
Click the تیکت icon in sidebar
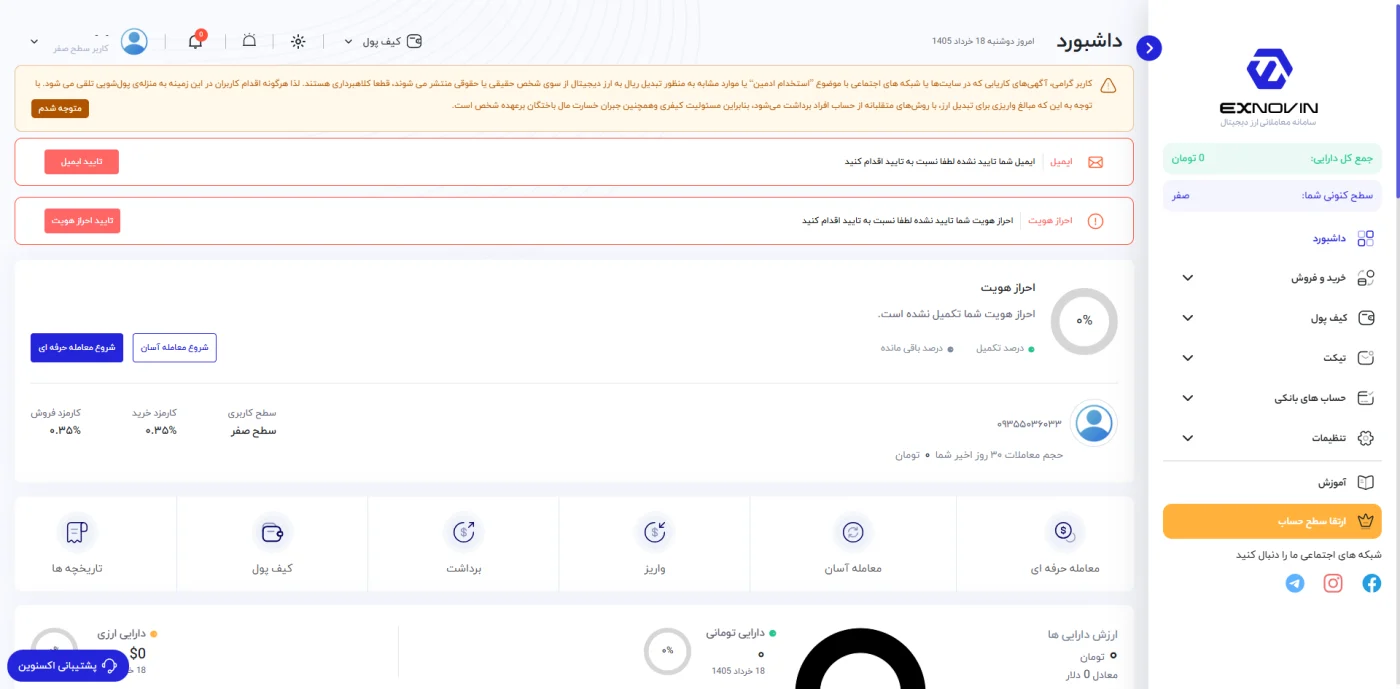[x=1365, y=358]
